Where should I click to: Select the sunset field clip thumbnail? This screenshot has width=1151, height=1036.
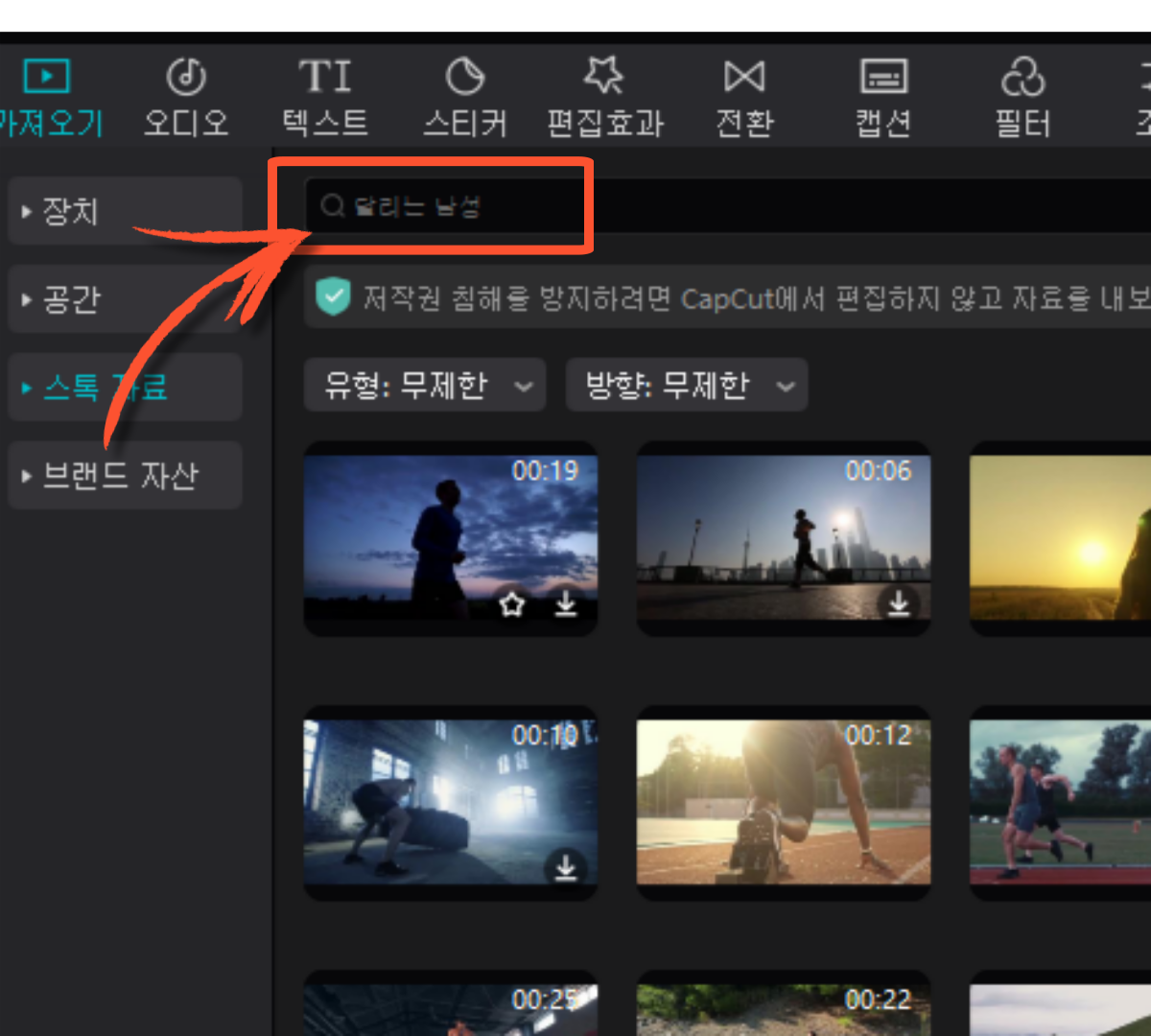(1060, 538)
